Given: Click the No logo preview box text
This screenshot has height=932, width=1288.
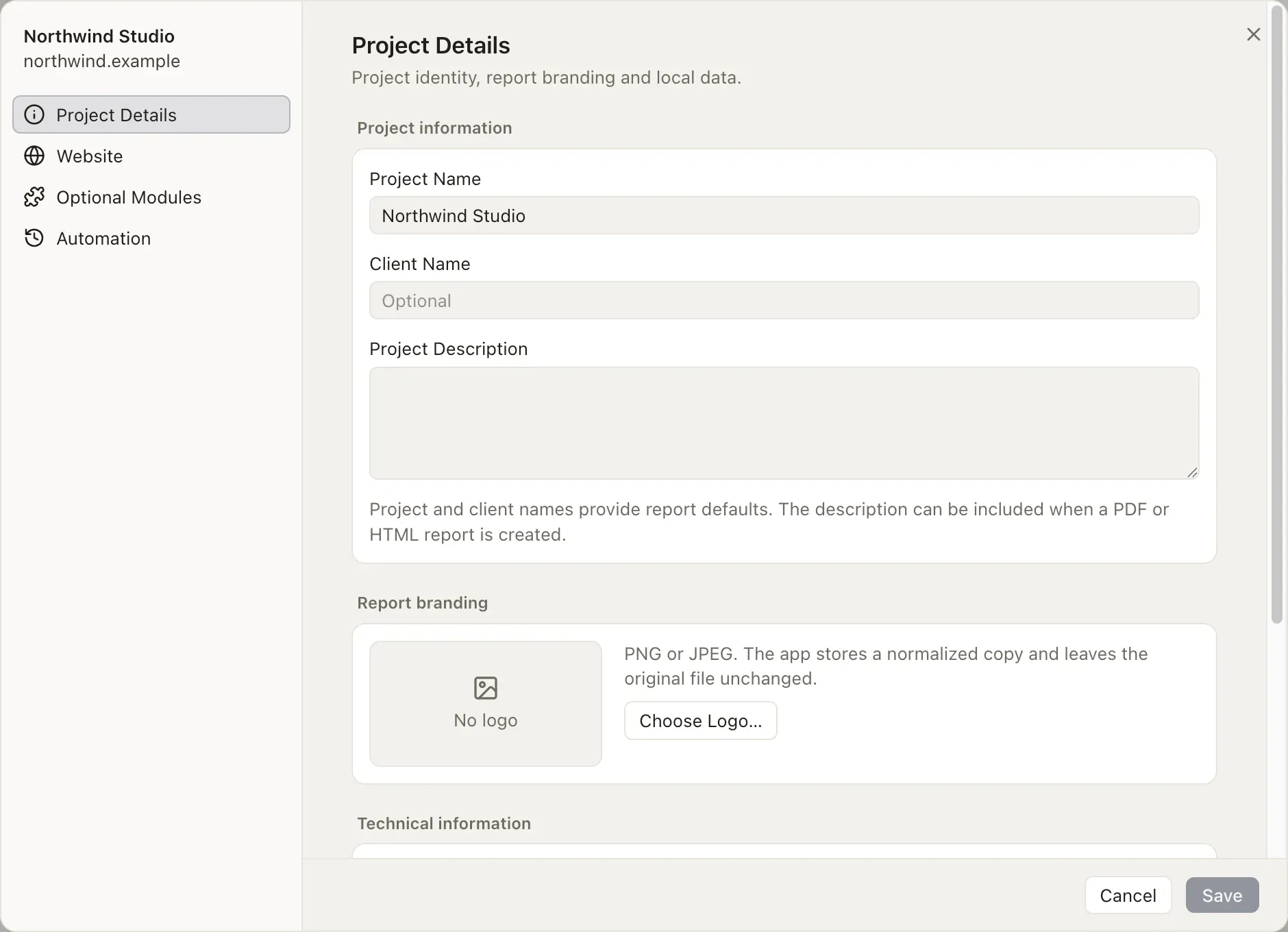Looking at the screenshot, I should tap(486, 720).
